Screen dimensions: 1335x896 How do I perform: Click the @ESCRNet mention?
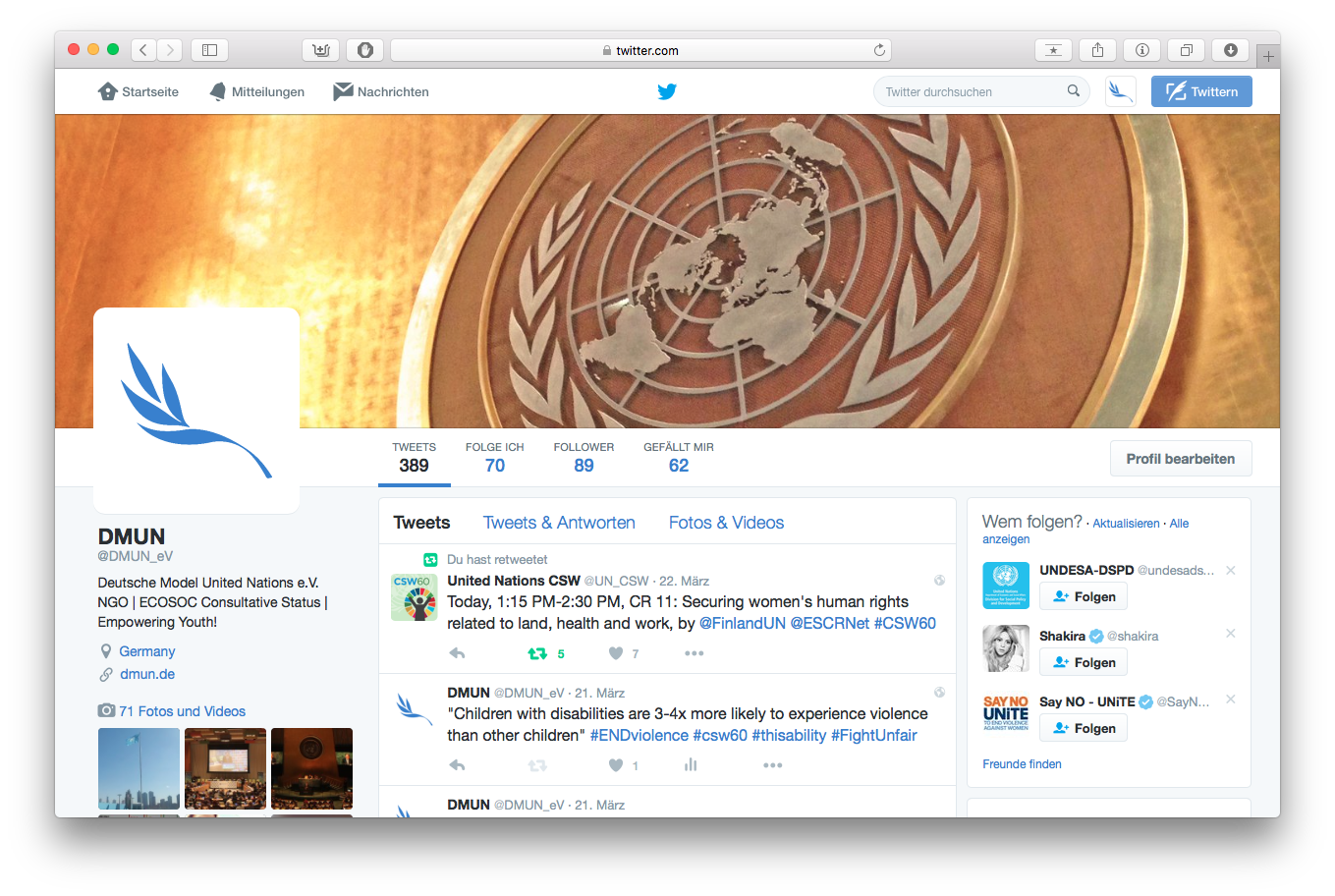pos(830,623)
